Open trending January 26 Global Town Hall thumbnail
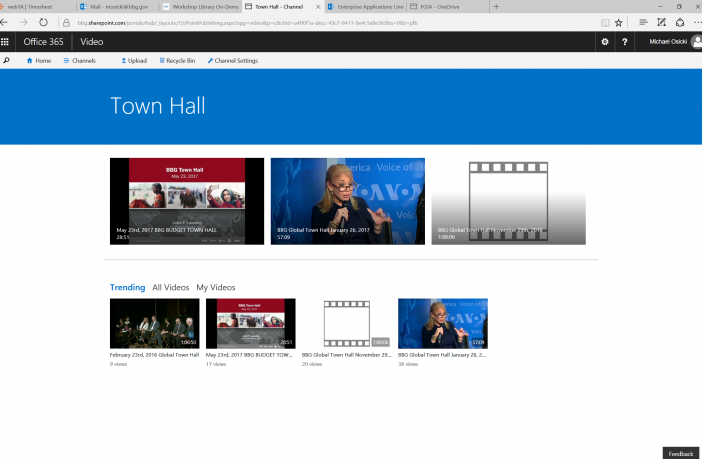This screenshot has width=702, height=459. coord(443,323)
